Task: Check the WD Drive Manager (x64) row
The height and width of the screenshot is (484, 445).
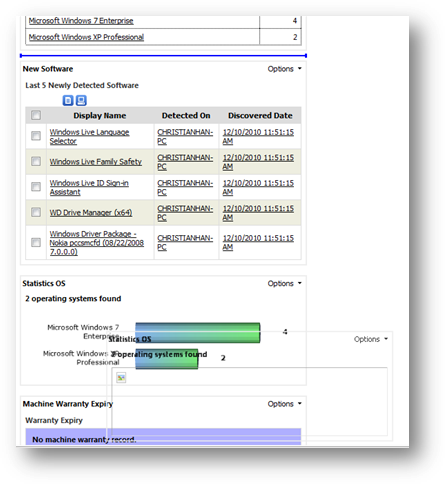Action: [36, 212]
